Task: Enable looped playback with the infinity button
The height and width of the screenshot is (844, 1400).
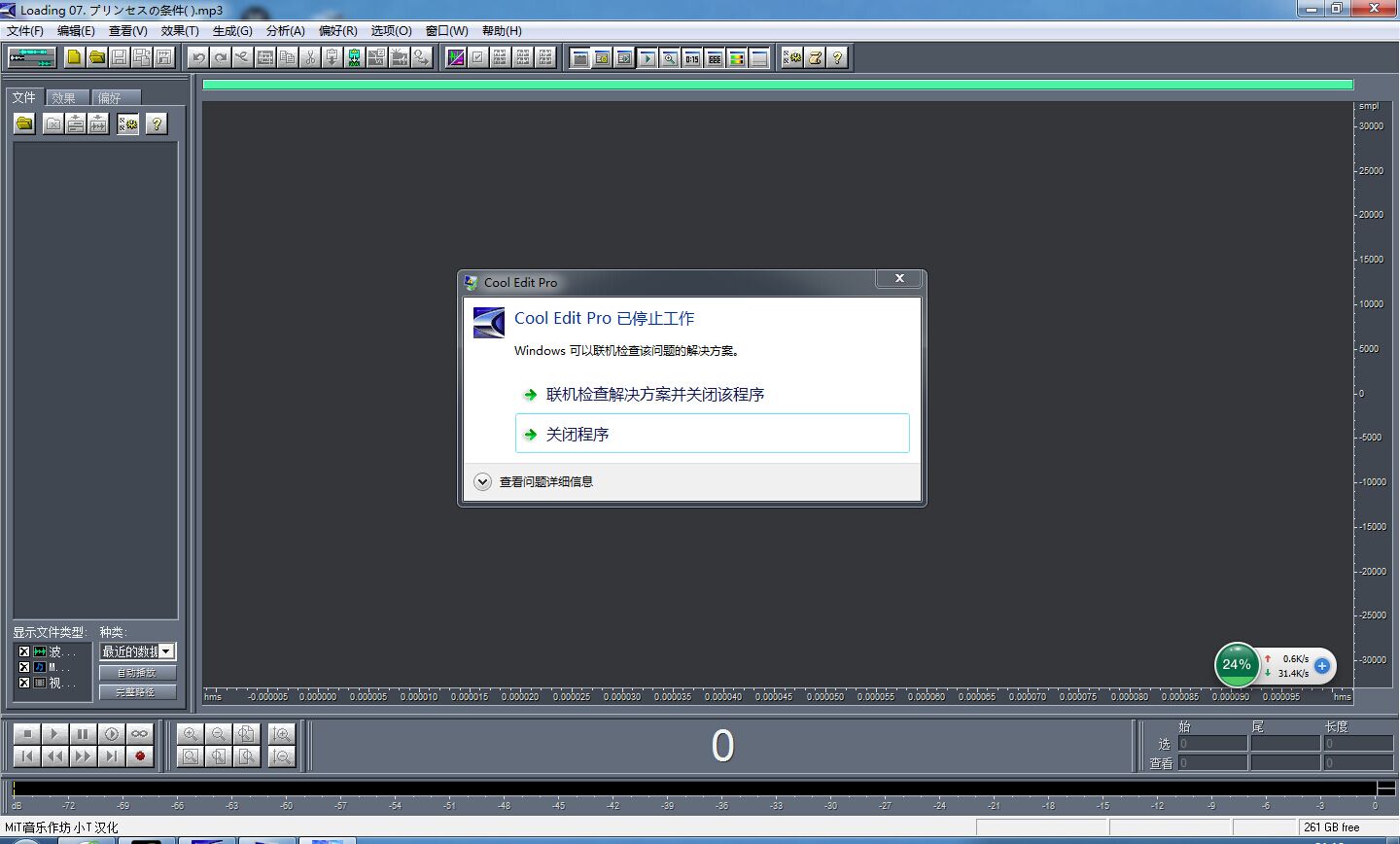Action: point(140,734)
